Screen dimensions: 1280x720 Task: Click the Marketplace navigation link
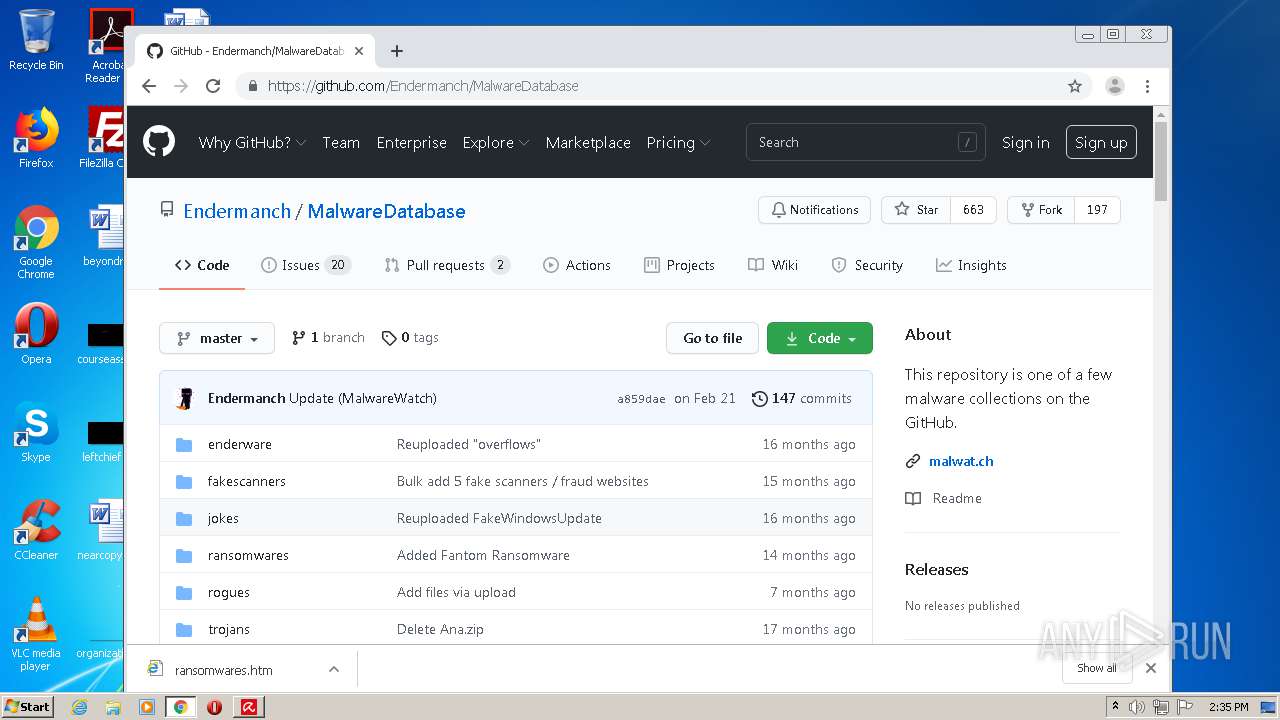click(588, 142)
